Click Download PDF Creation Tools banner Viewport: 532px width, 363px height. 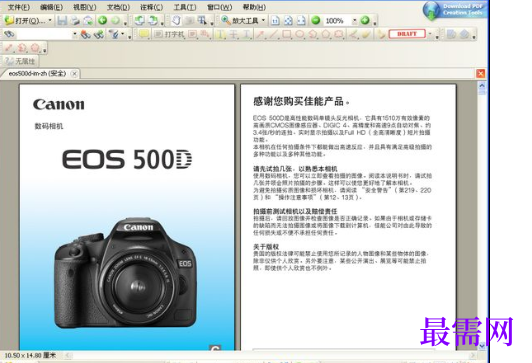click(x=455, y=10)
